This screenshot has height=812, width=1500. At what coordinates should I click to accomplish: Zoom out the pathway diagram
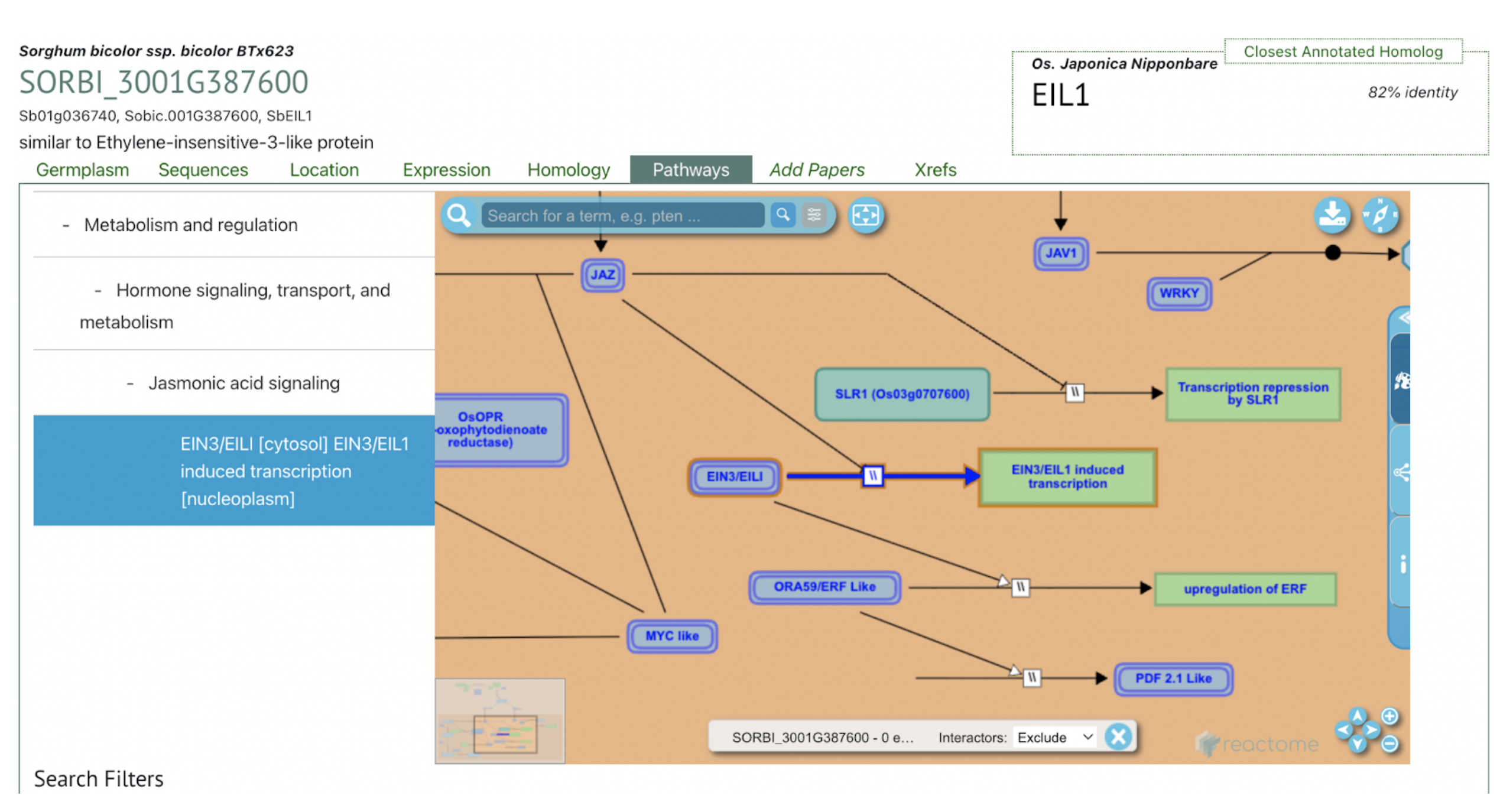1389,743
